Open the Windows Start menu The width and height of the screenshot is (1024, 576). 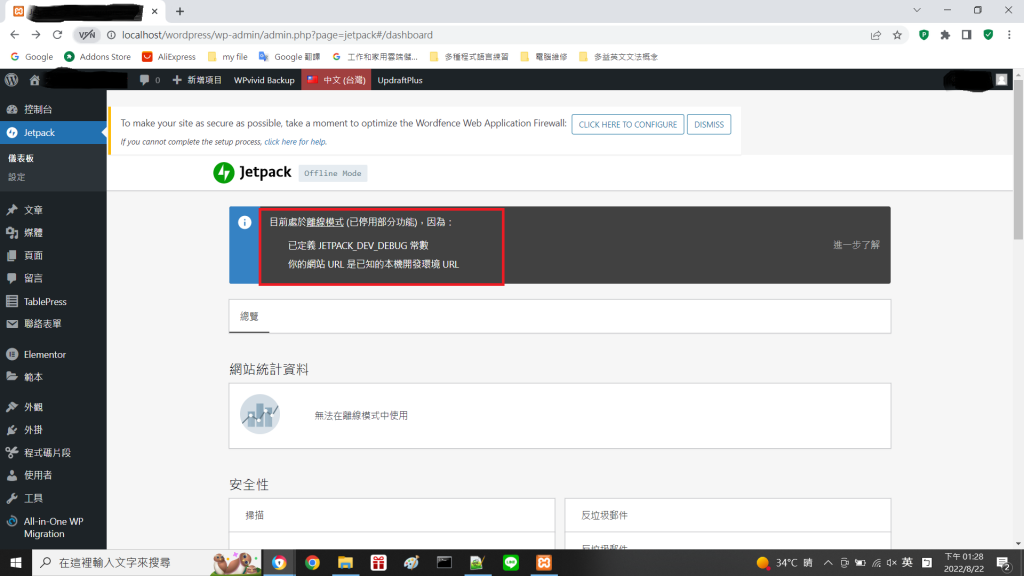tap(16, 562)
